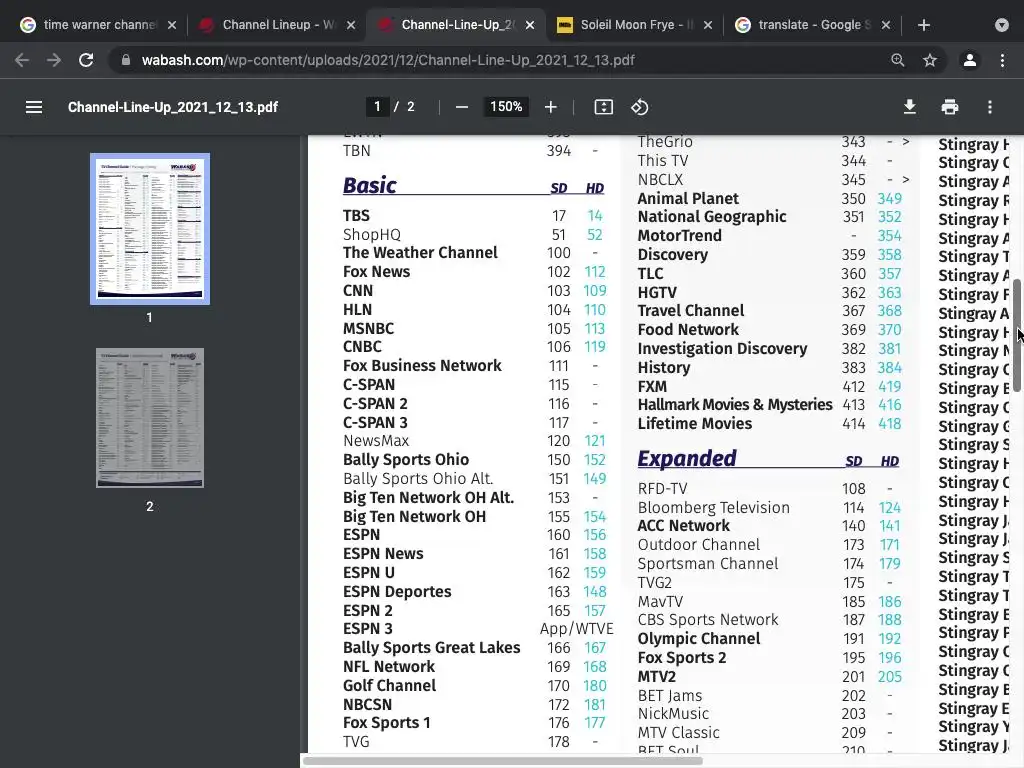Viewport: 1024px width, 768px height.
Task: Click the 'Expanded' section heading
Action: coord(687,458)
